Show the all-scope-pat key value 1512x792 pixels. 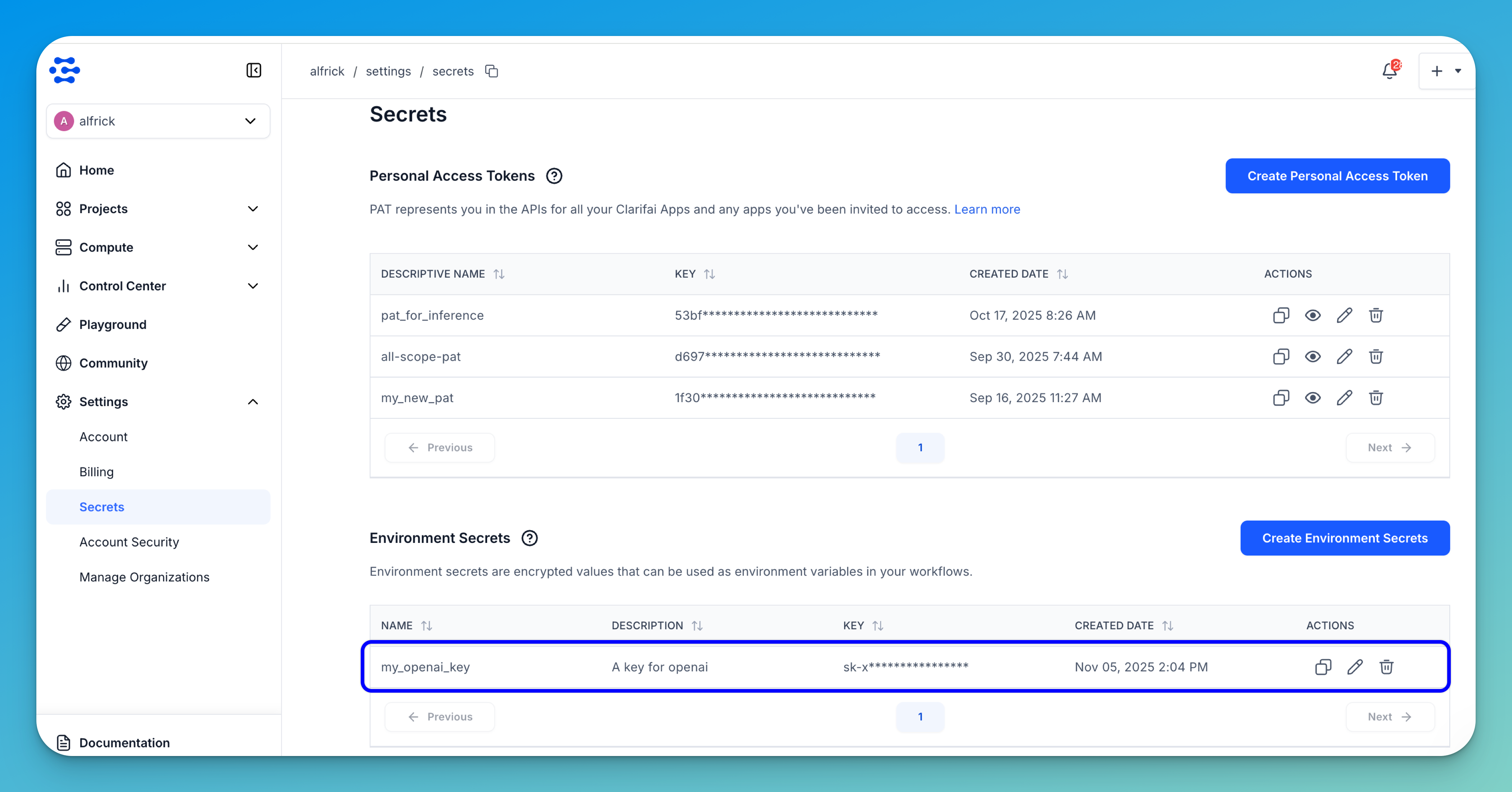point(1313,356)
